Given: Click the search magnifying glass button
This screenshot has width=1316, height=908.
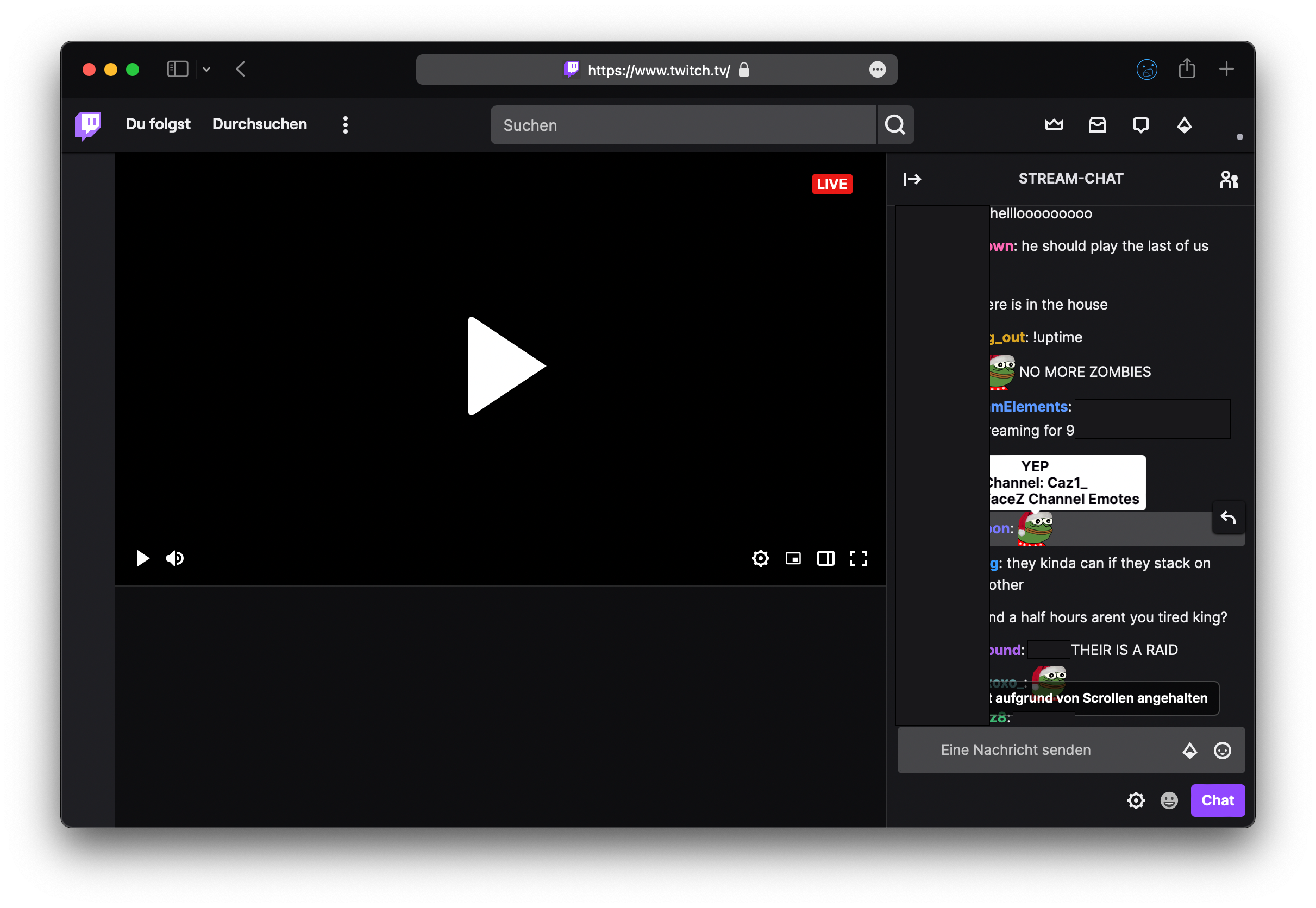Looking at the screenshot, I should pos(895,124).
